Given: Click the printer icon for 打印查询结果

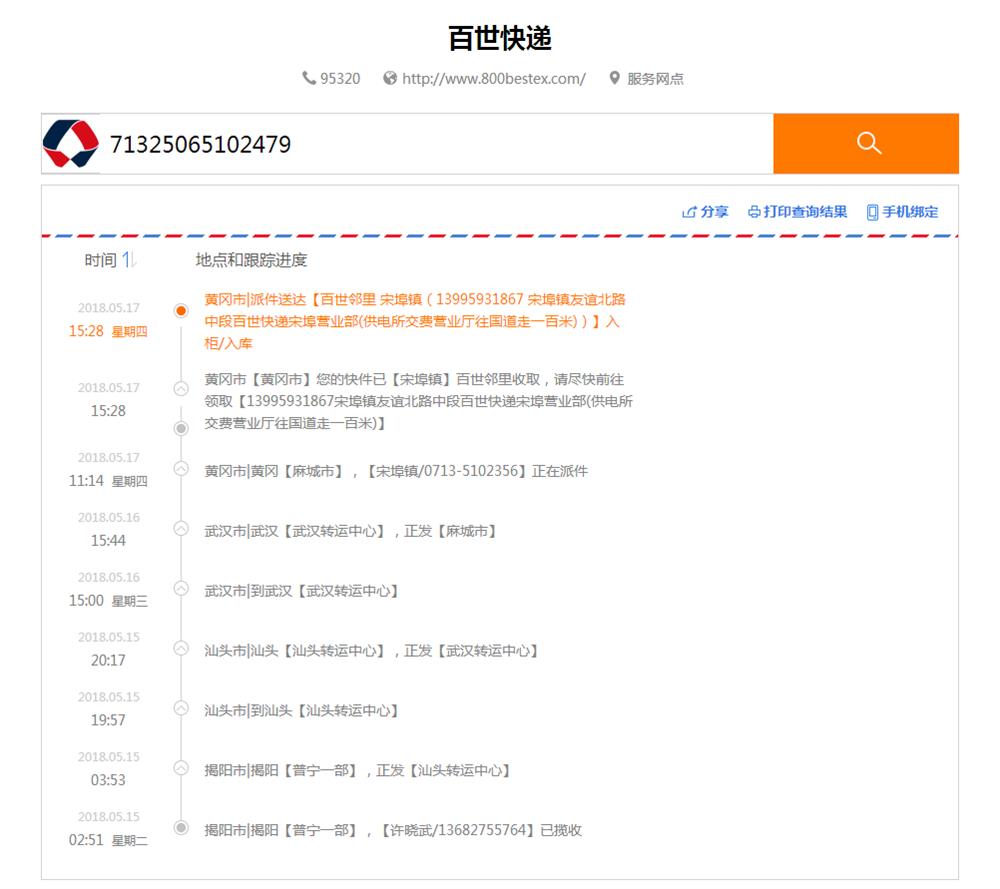Looking at the screenshot, I should click(x=754, y=212).
